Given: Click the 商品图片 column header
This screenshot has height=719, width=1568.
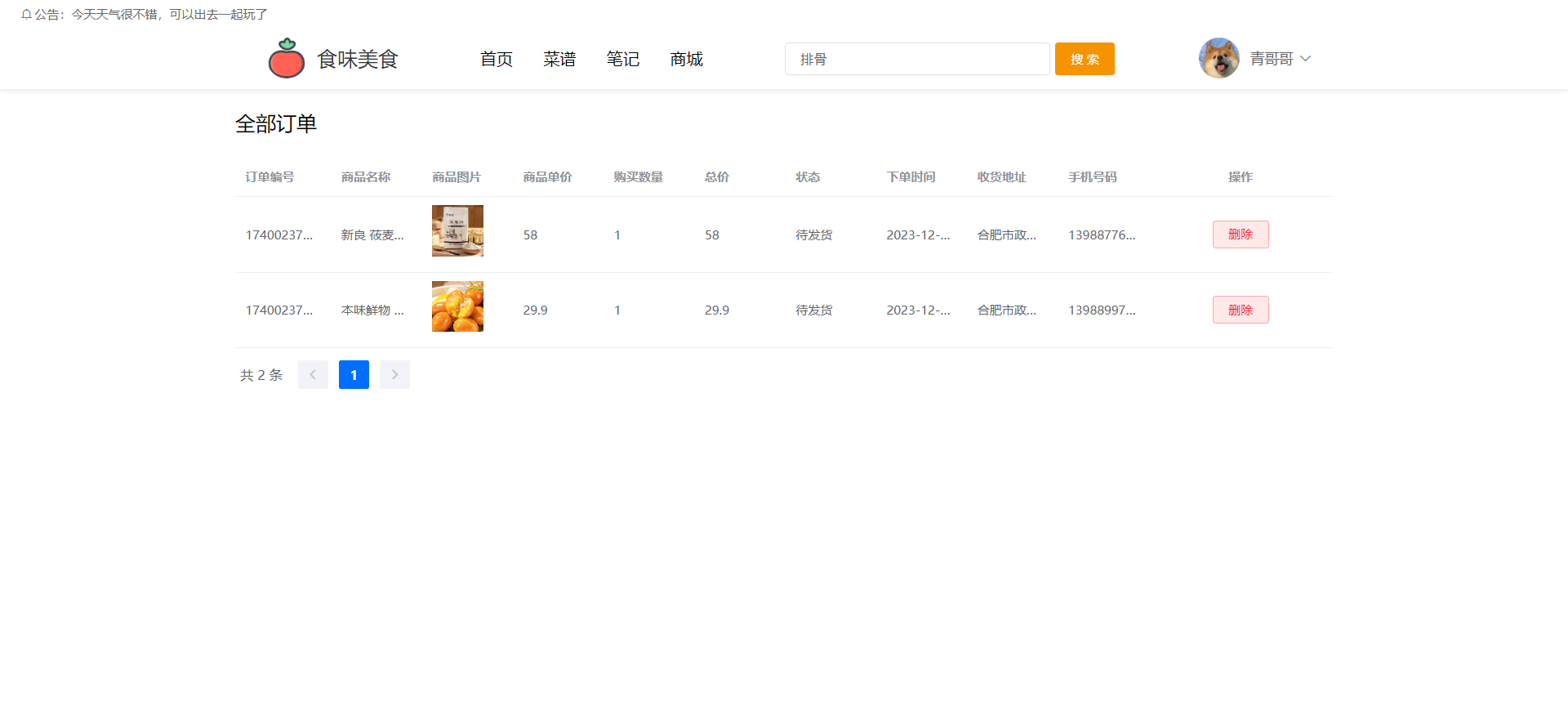Looking at the screenshot, I should click(x=457, y=177).
